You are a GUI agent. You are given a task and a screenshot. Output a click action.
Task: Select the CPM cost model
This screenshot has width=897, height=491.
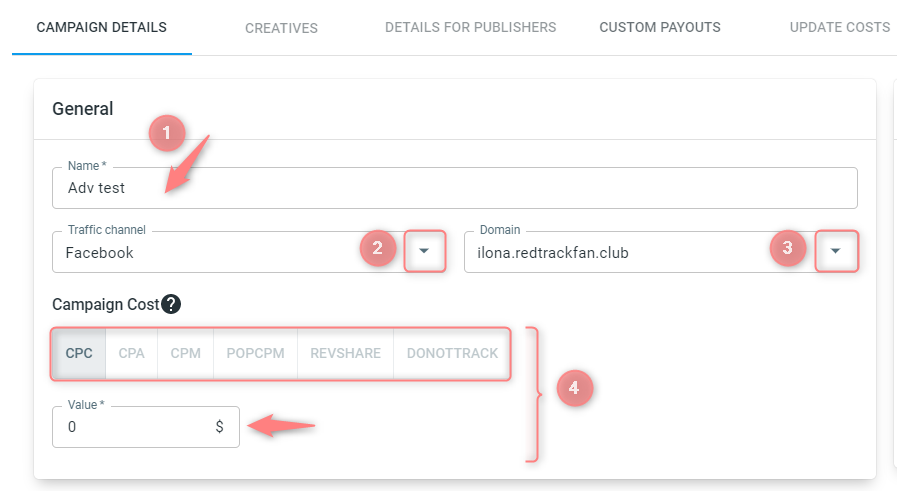tap(185, 354)
